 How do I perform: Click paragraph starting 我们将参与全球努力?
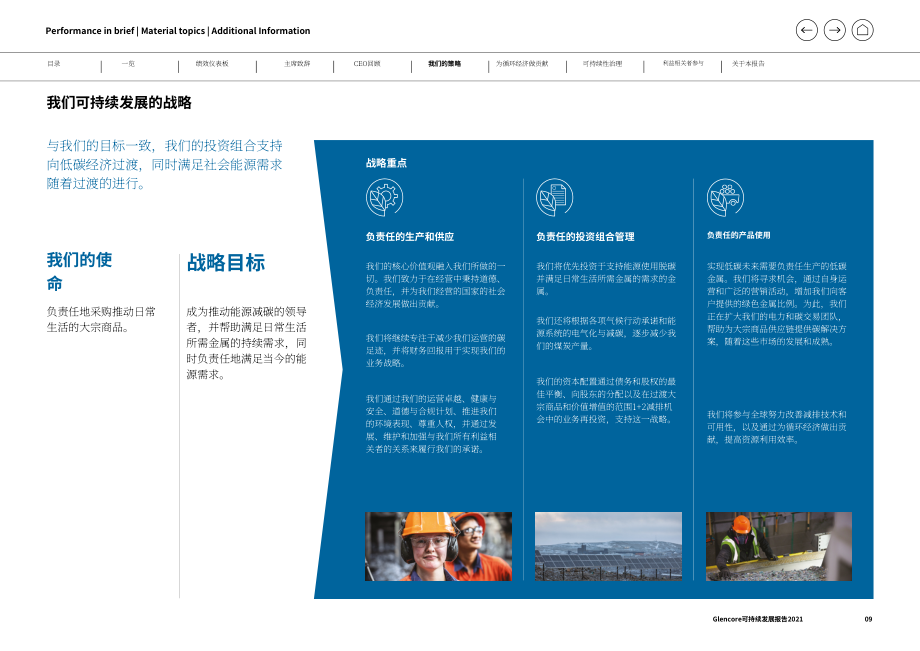(x=777, y=427)
